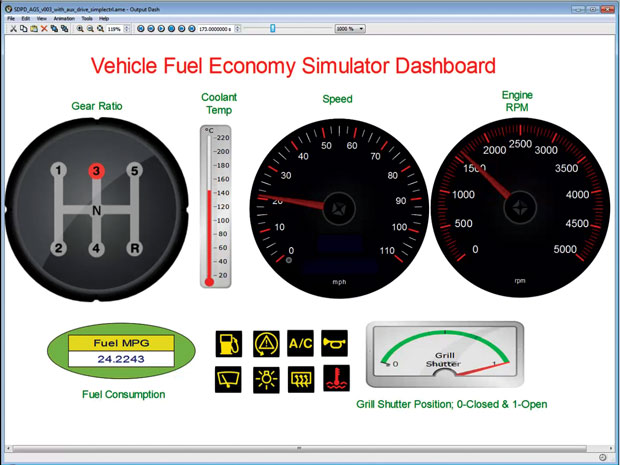Click the simulation time spinner arrows
This screenshot has width=620, height=465.
pos(238,29)
